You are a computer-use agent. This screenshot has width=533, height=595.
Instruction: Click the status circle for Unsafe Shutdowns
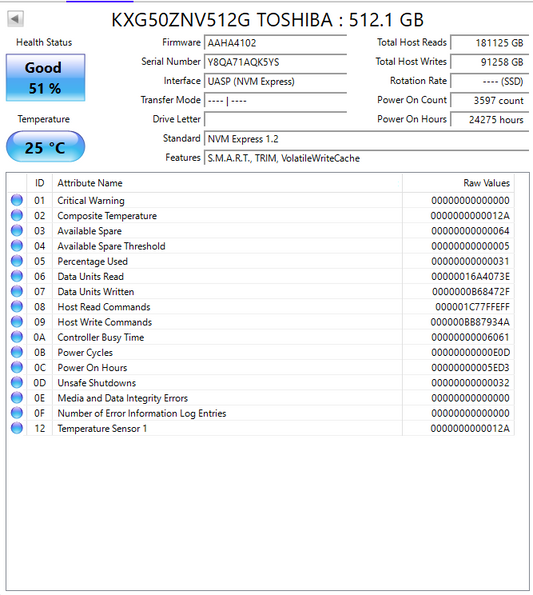[17, 382]
